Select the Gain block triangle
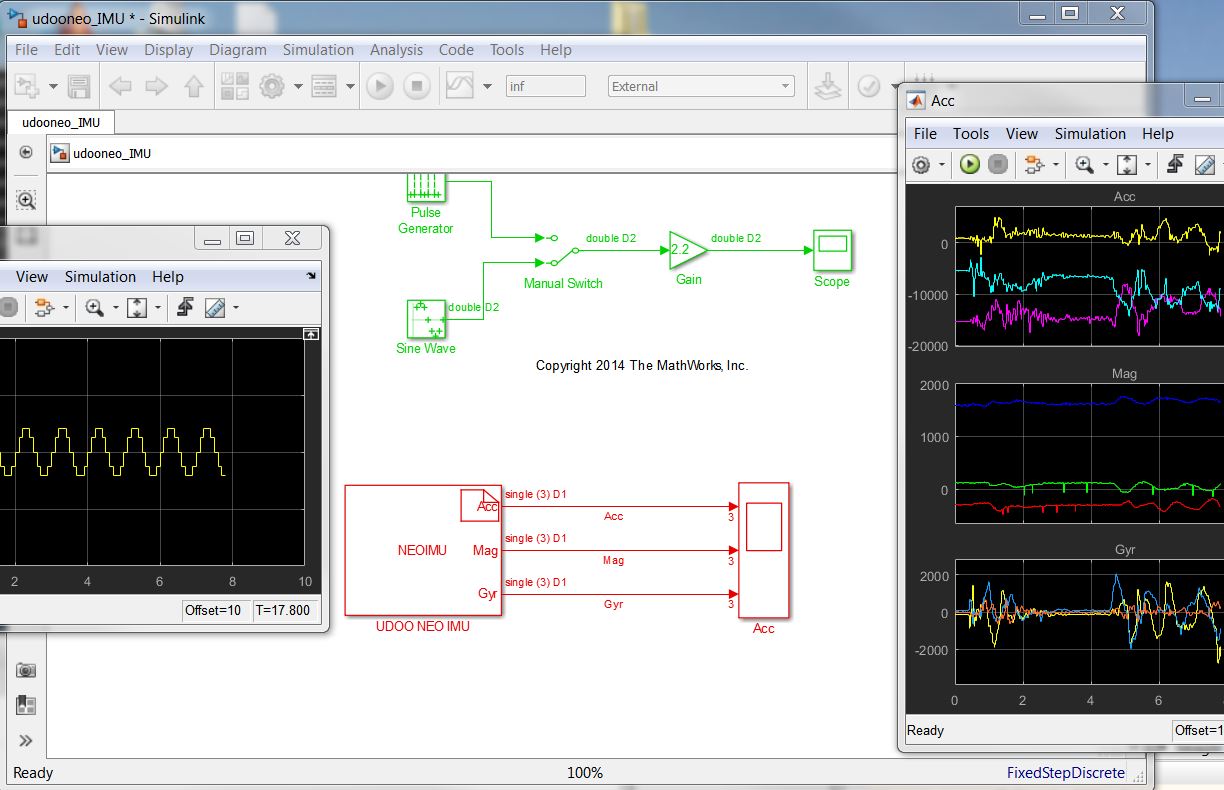This screenshot has height=790, width=1224. (687, 250)
